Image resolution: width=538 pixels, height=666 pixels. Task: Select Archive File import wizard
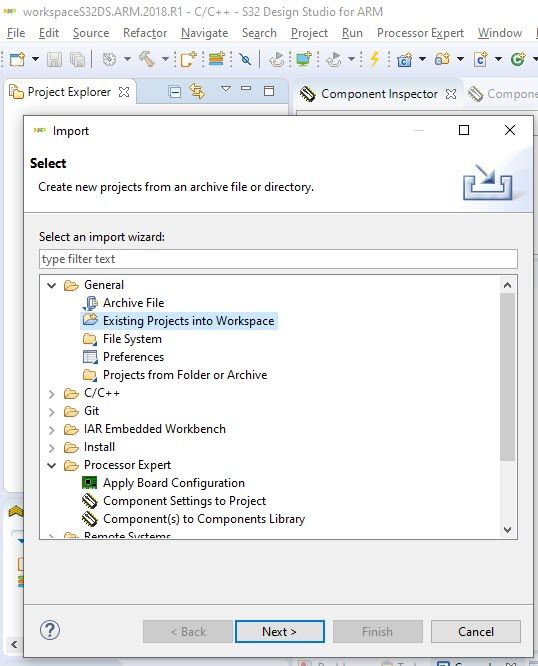pyautogui.click(x=133, y=303)
